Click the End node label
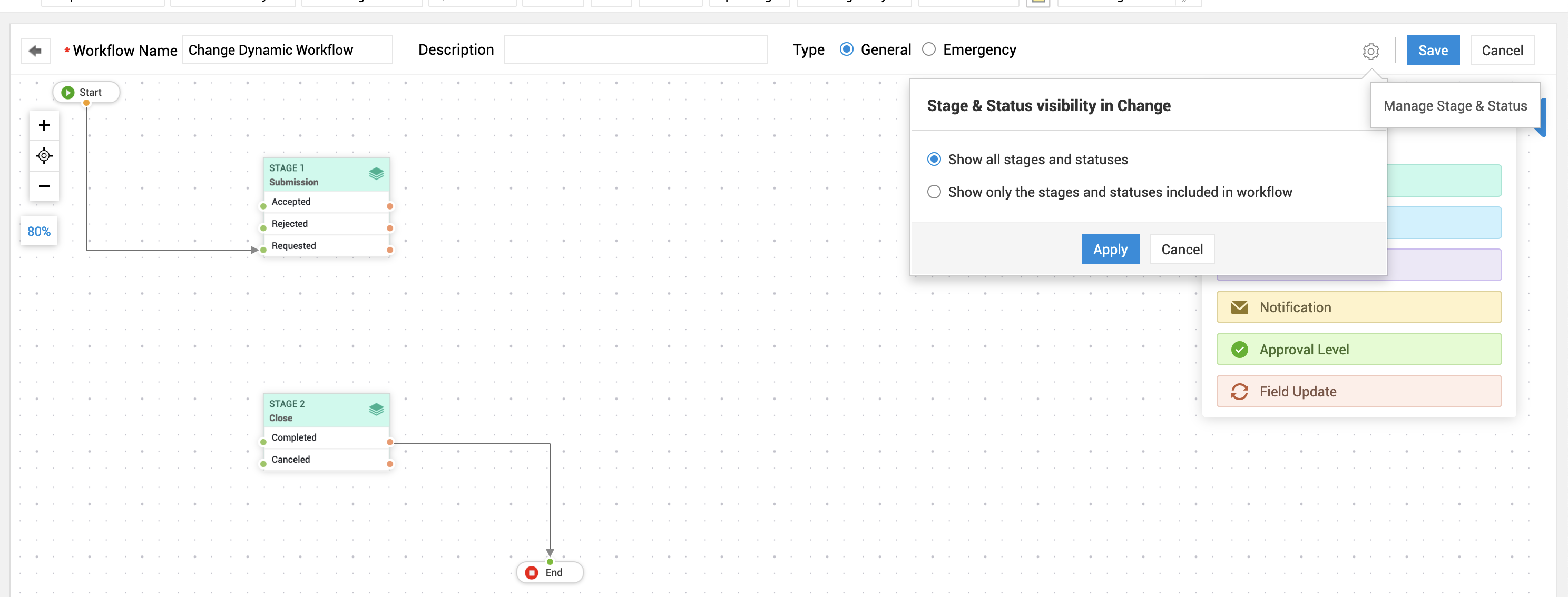The image size is (1568, 597). [x=554, y=572]
